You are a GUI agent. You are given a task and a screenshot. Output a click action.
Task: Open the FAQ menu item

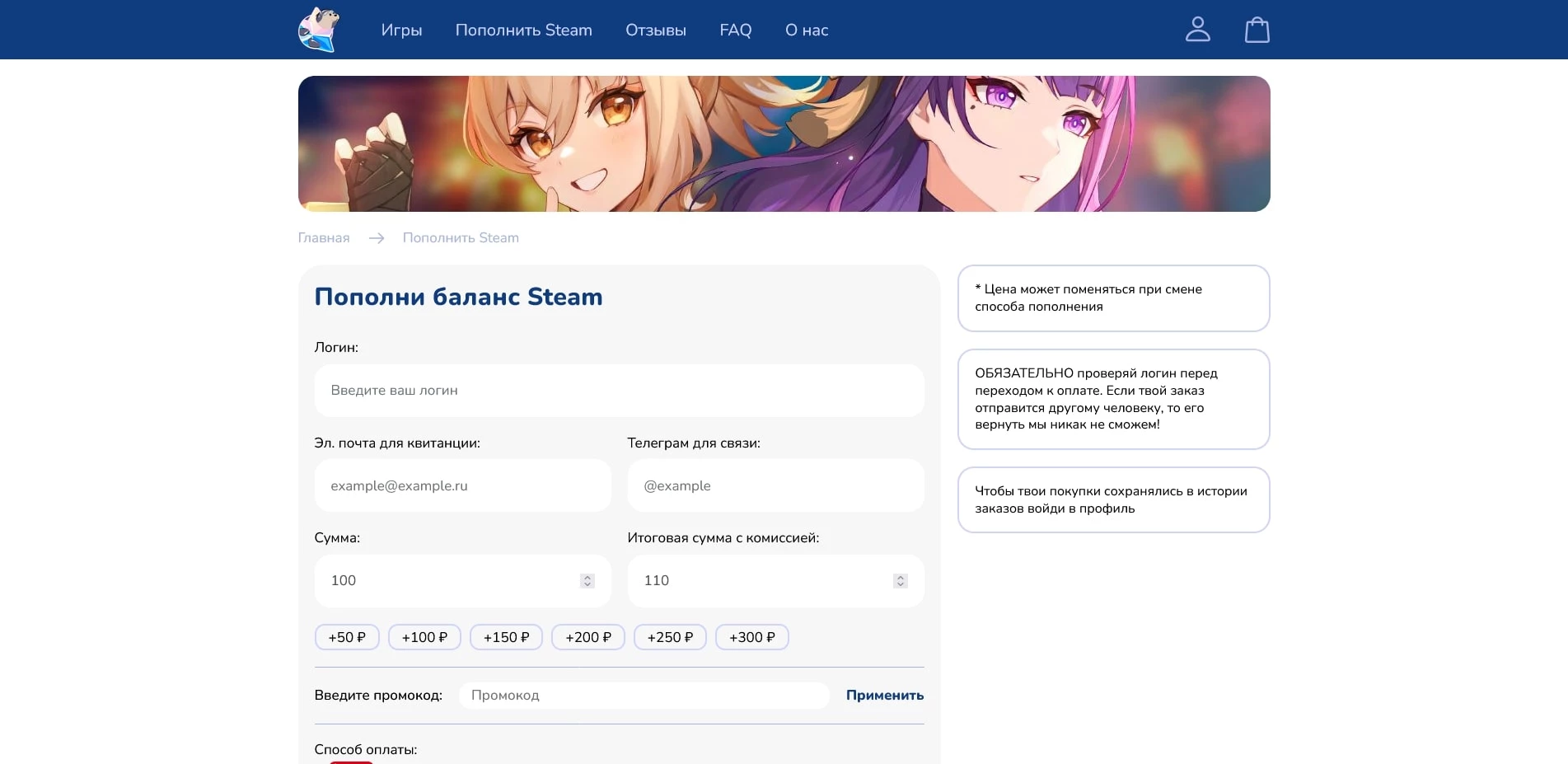pos(736,30)
